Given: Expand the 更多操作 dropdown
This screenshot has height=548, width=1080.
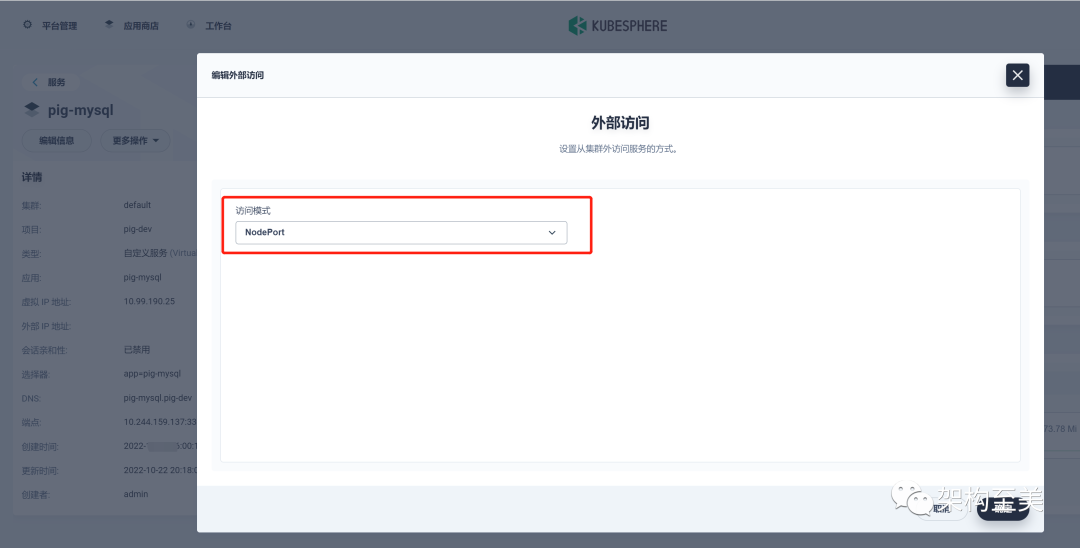Looking at the screenshot, I should pos(135,140).
